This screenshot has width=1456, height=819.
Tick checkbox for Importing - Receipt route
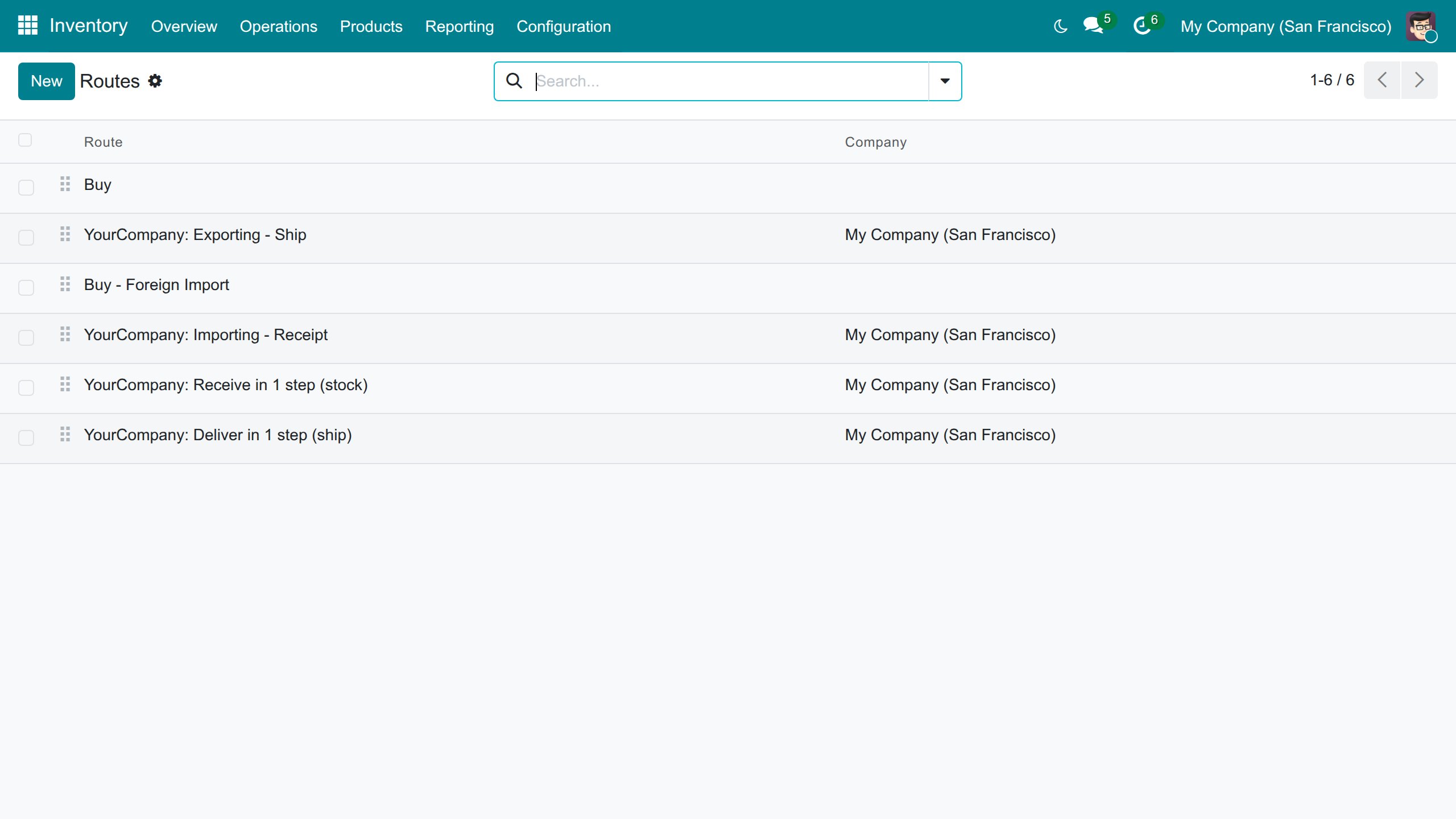click(x=26, y=338)
